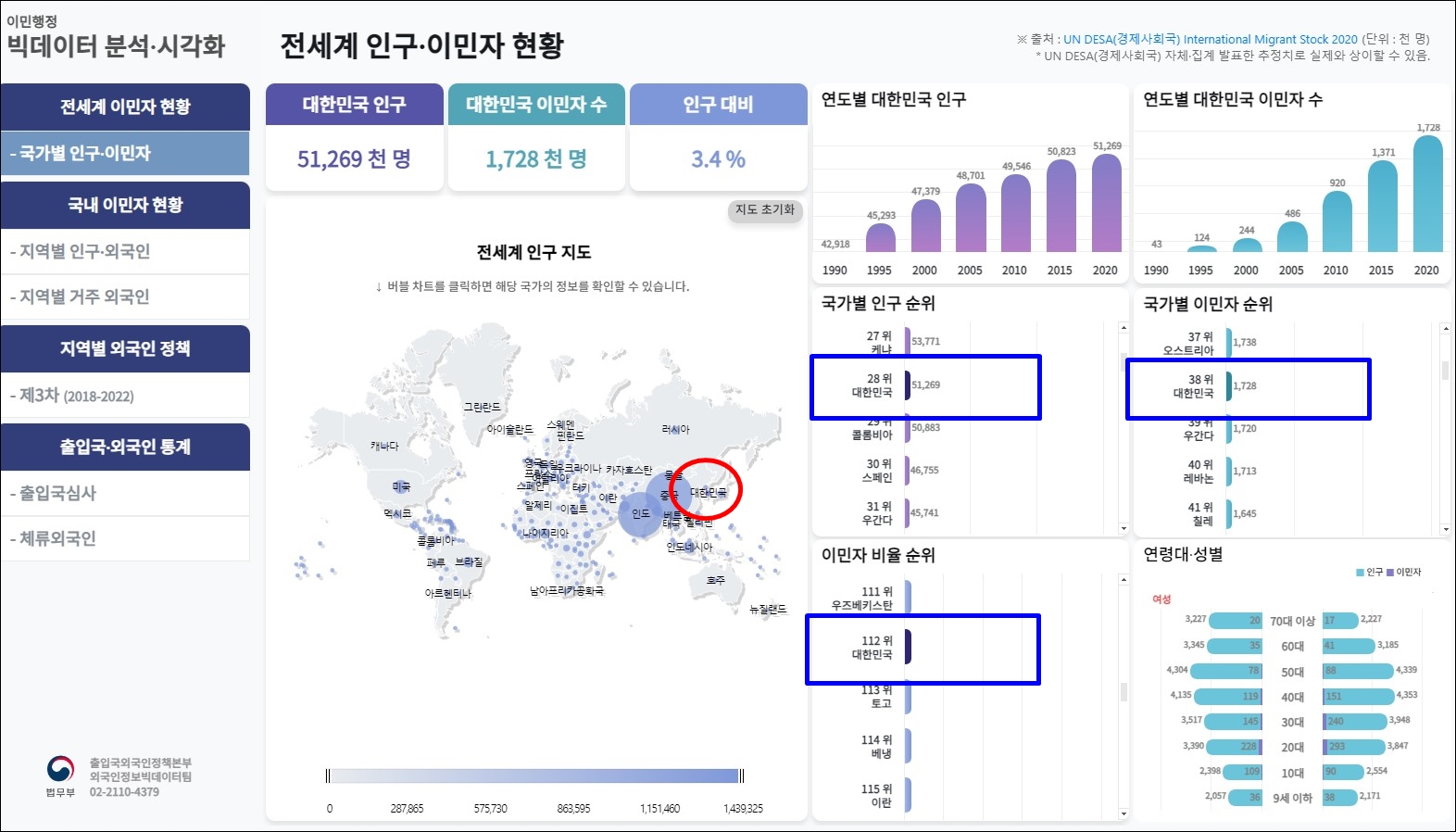Click scrollbar thumb of 이민자 비율 순위 list
This screenshot has height=832, width=1456.
pyautogui.click(x=1123, y=691)
